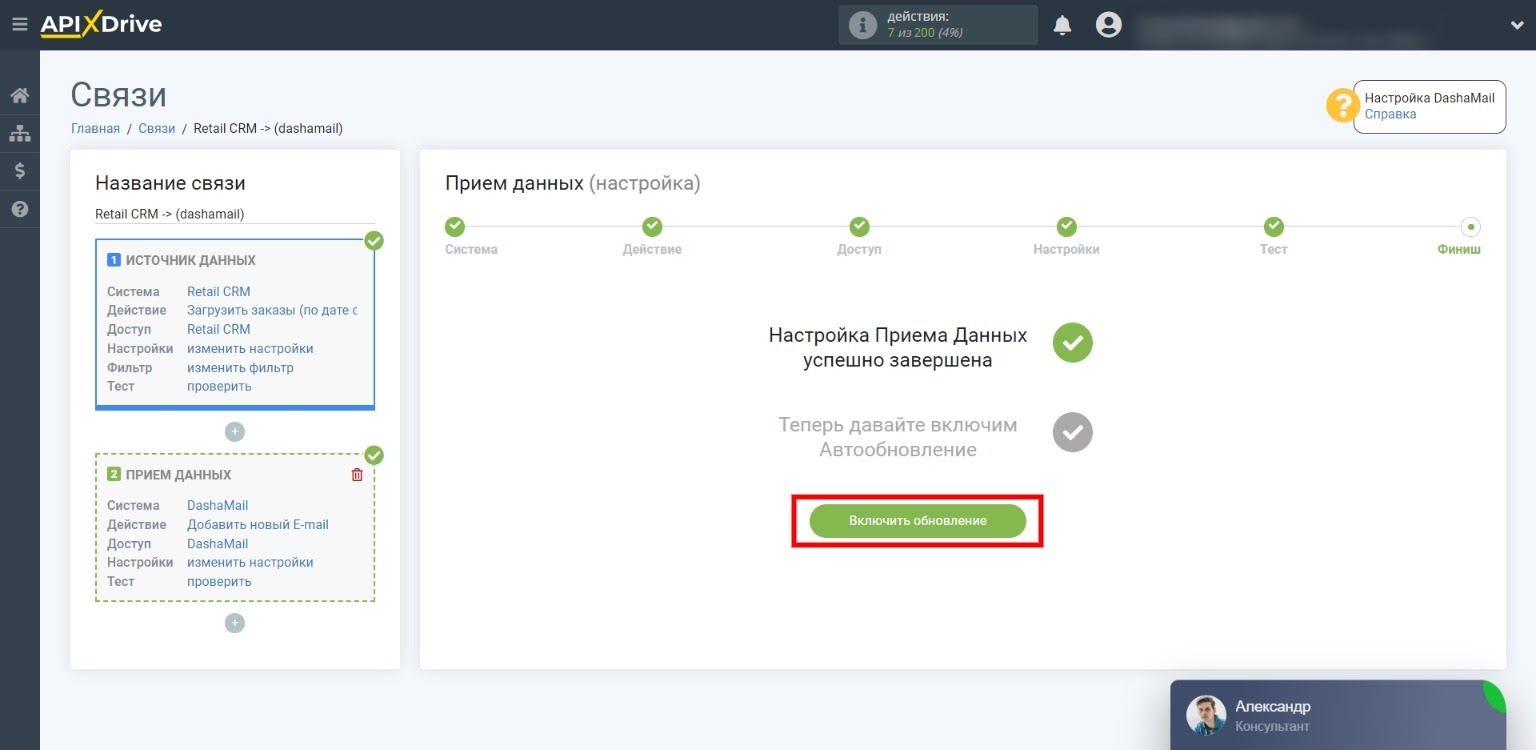
Task: Go to Home sidebar icon
Action: [19, 96]
